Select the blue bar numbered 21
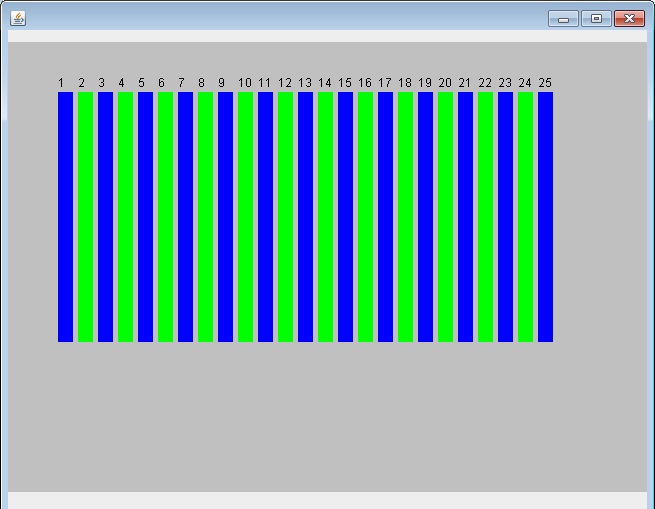Screen dimensions: 655x509 465,216
